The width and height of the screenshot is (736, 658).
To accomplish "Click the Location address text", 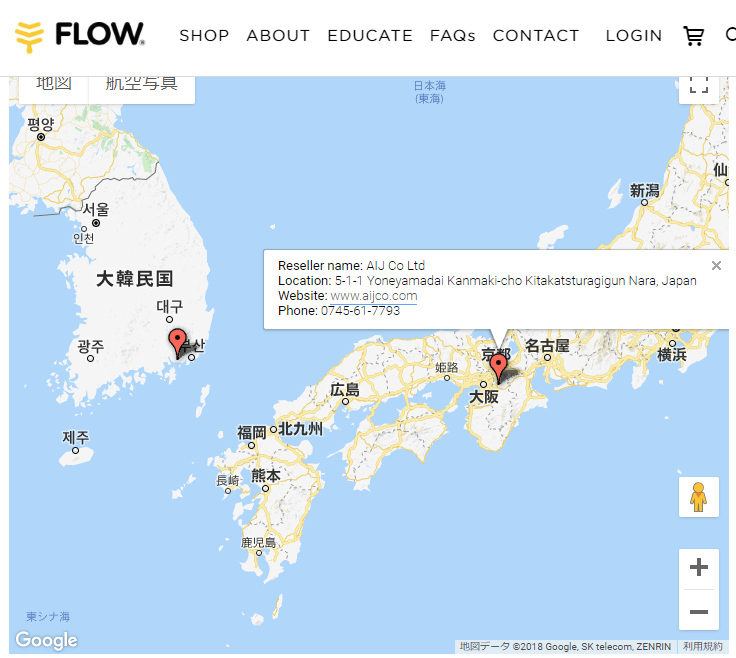I will (x=487, y=281).
